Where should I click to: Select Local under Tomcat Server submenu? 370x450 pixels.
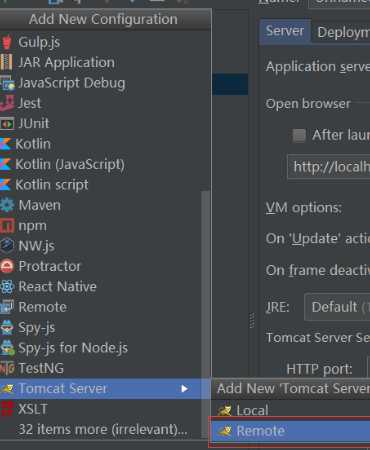(x=291, y=410)
